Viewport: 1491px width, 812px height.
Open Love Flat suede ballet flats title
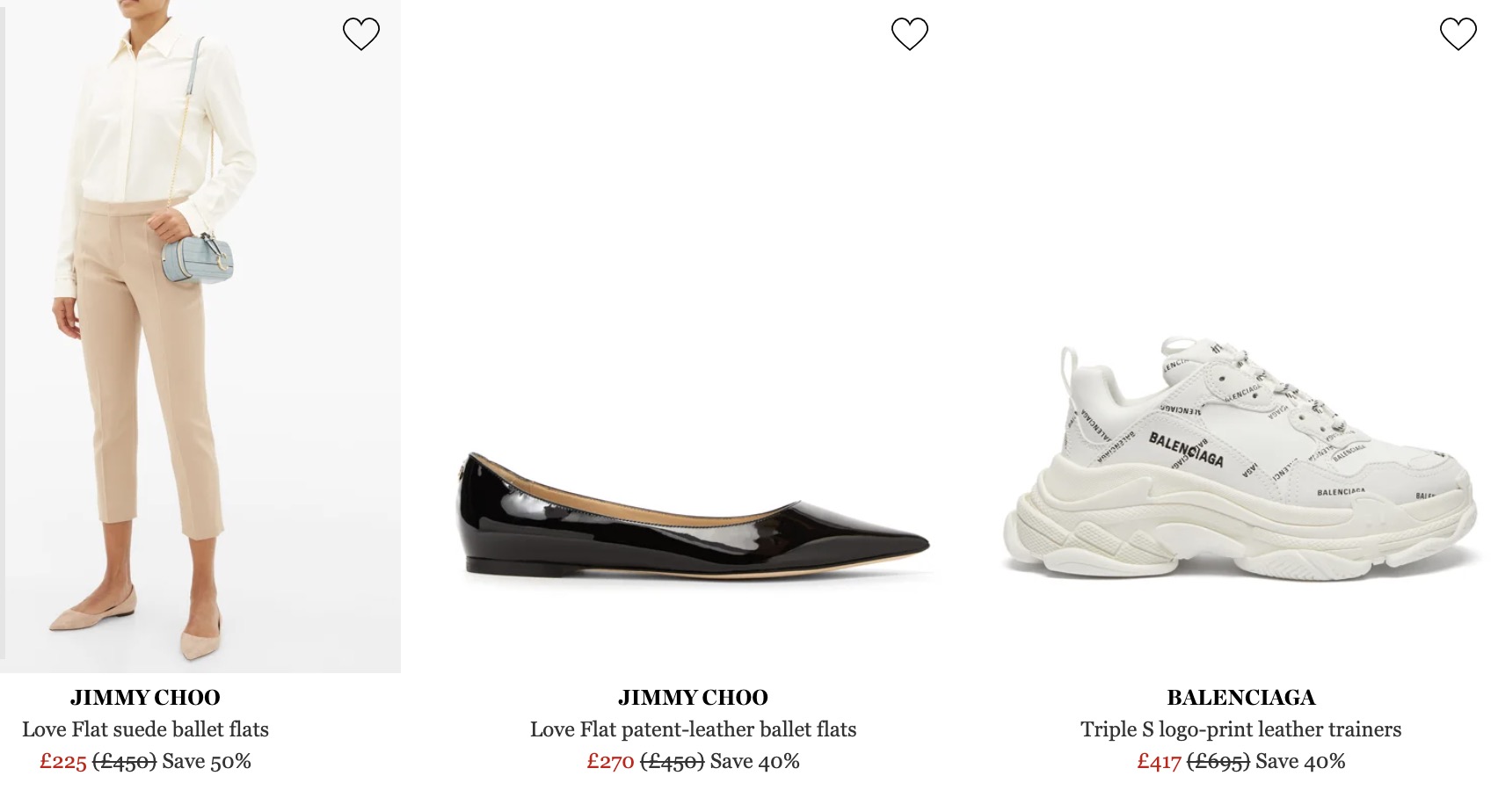[x=145, y=729]
